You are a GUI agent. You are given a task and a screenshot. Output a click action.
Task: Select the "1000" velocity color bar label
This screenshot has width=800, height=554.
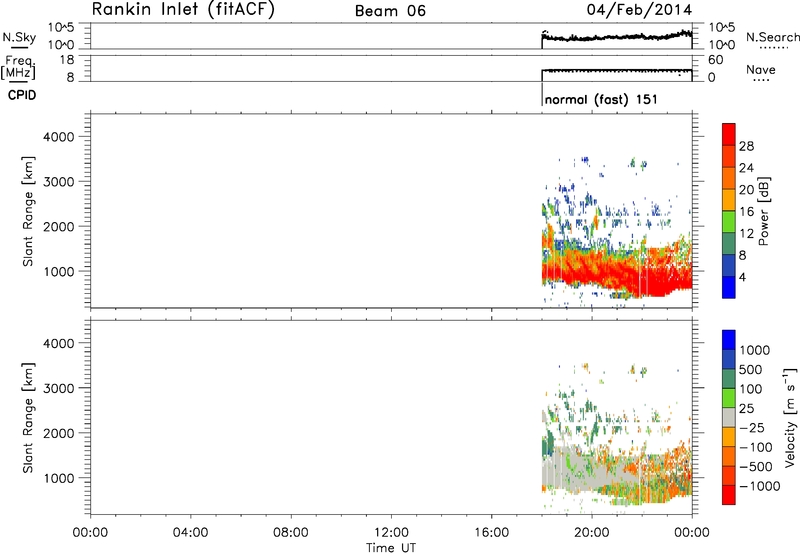755,350
